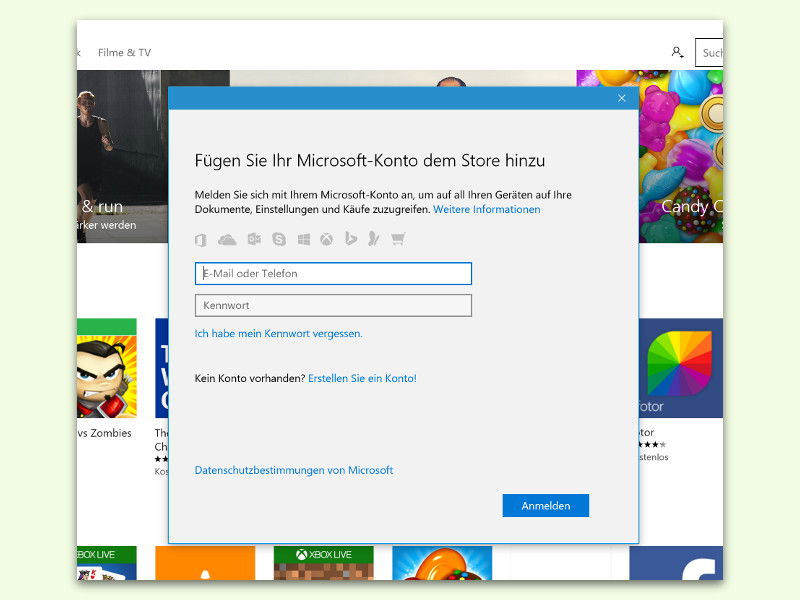The image size is (800, 600).
Task: Open the vs Zombies game tile
Action: (107, 368)
